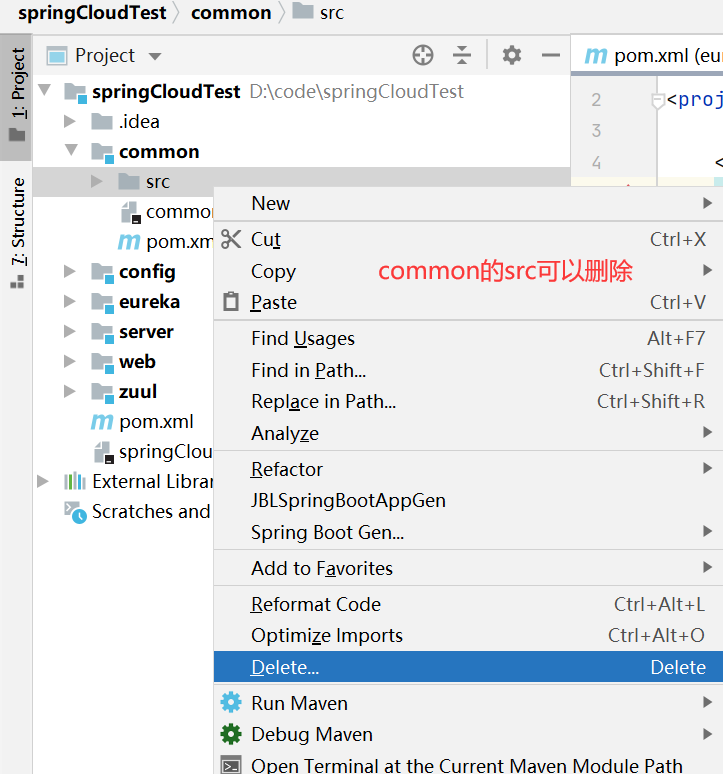Open the Analyze submenu
The height and width of the screenshot is (774, 723).
click(x=468, y=433)
